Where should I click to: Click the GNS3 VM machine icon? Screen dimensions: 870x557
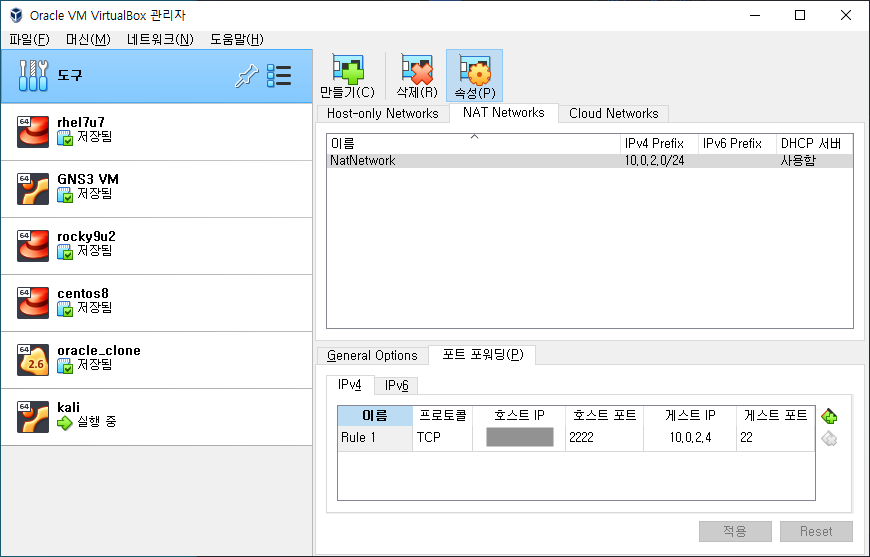click(x=33, y=189)
